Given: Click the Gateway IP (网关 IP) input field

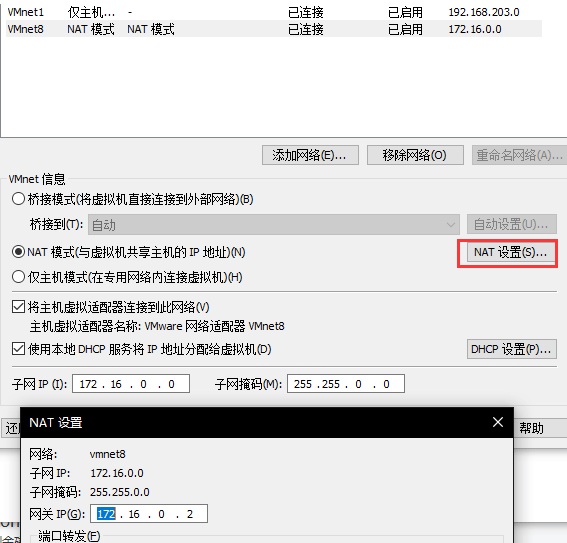Looking at the screenshot, I should (x=149, y=514).
